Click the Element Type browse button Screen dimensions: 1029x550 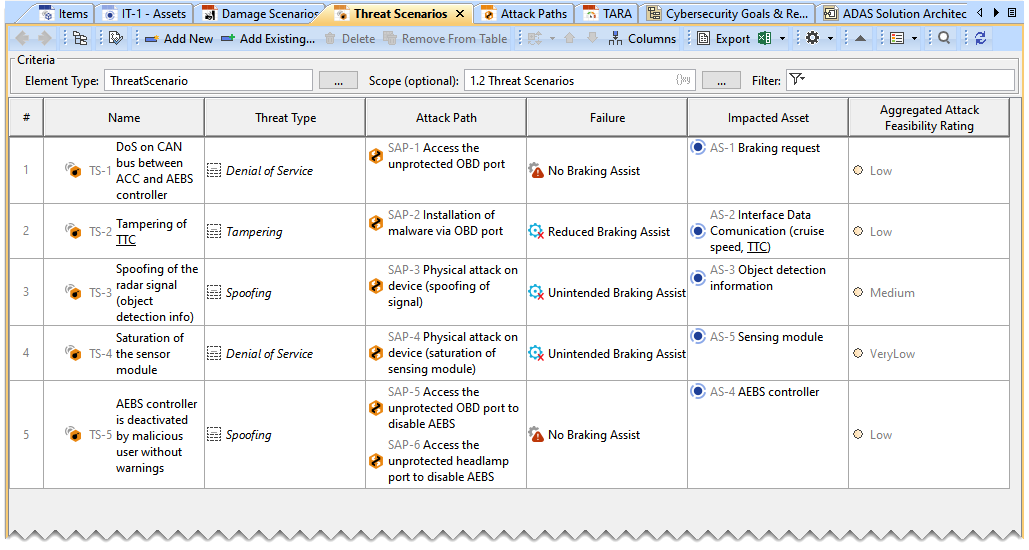coord(338,80)
